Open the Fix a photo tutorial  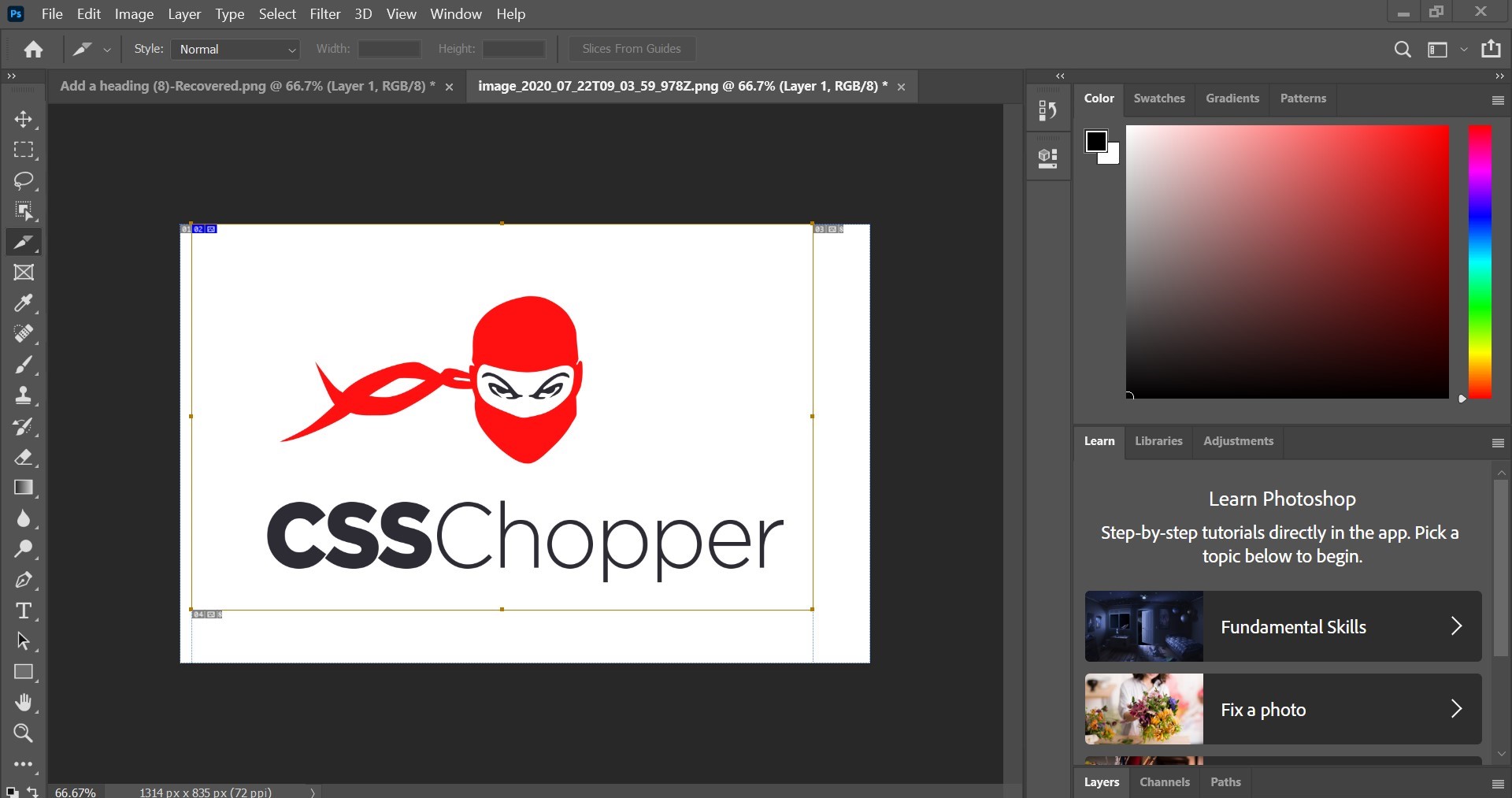click(1283, 709)
